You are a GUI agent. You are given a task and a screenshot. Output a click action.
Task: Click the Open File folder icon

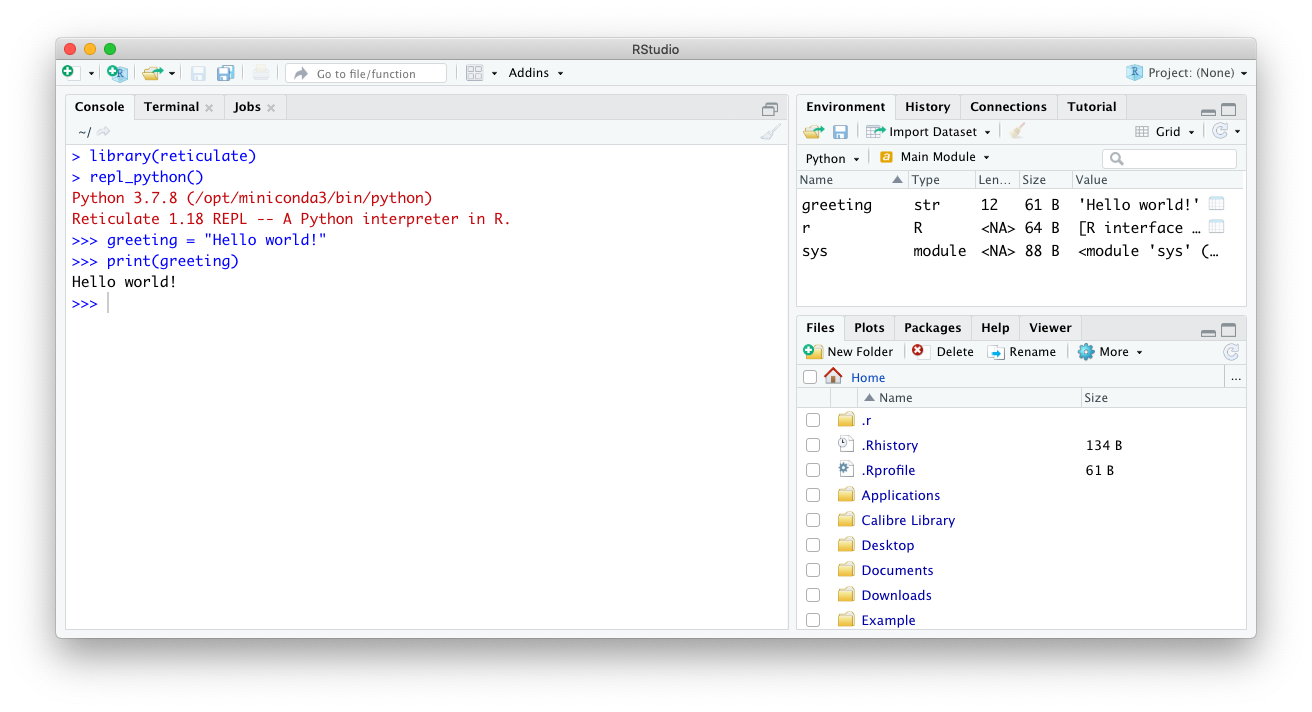pos(151,73)
